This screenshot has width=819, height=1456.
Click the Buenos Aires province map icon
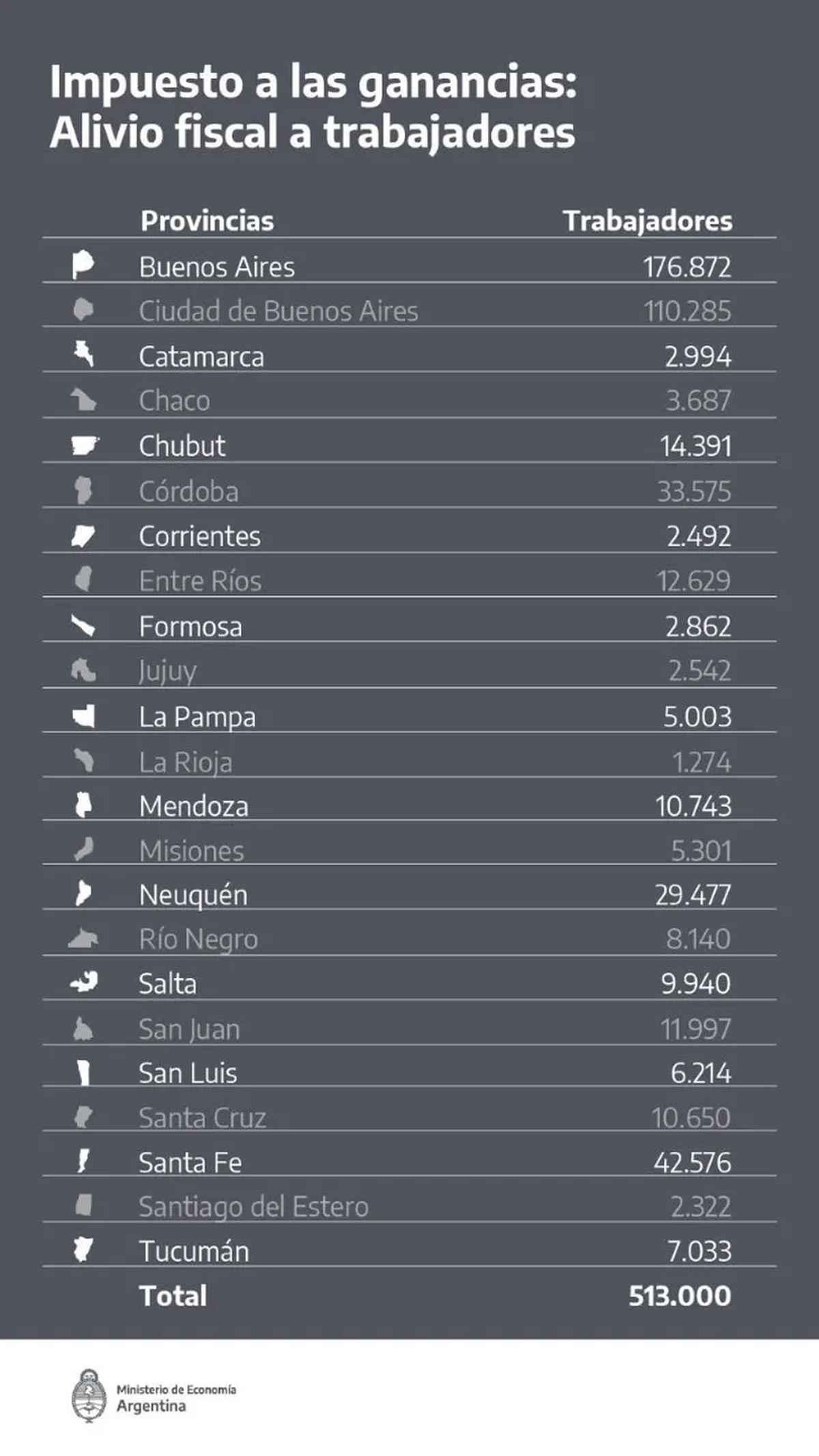[83, 265]
